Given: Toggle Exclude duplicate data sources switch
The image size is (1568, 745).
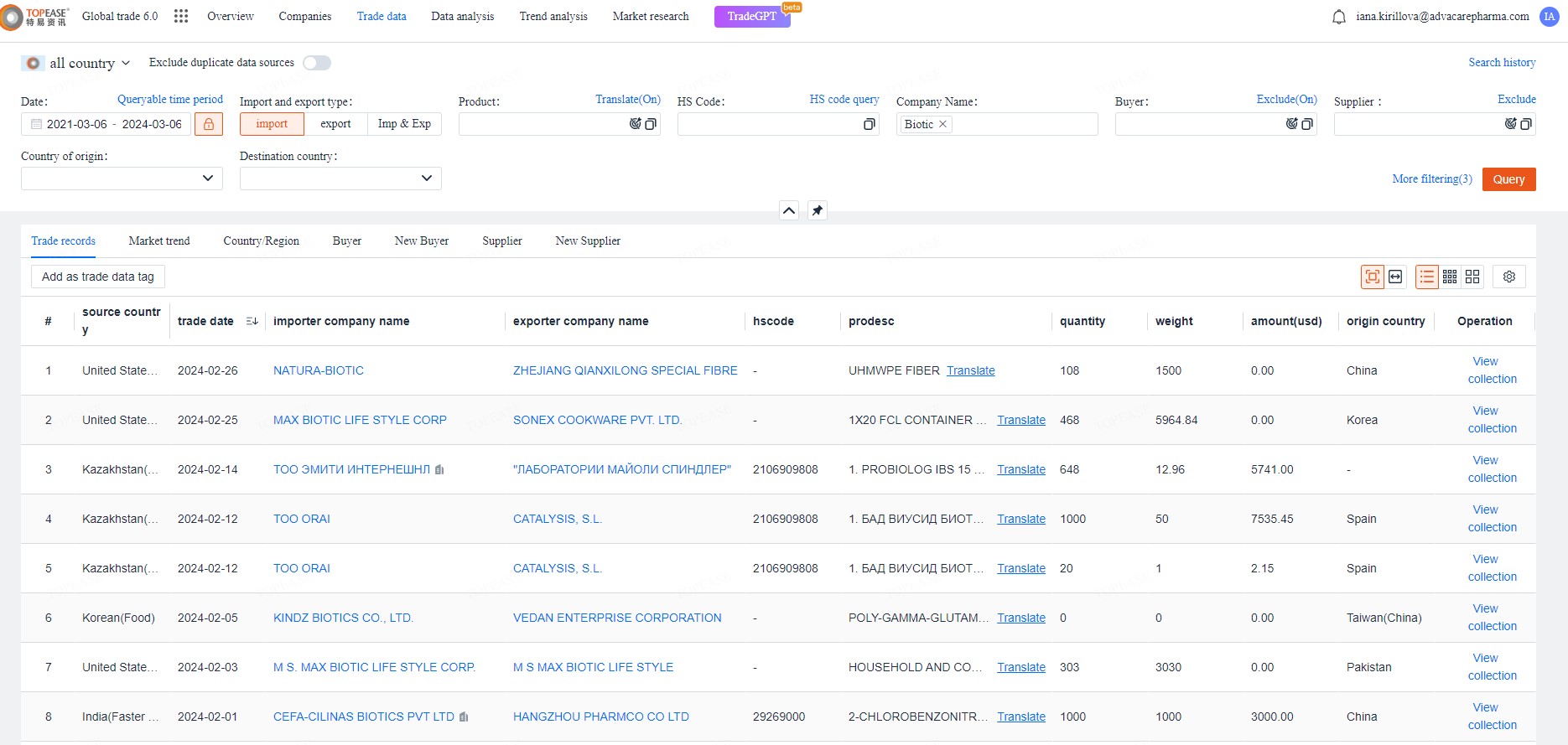Looking at the screenshot, I should 317,63.
